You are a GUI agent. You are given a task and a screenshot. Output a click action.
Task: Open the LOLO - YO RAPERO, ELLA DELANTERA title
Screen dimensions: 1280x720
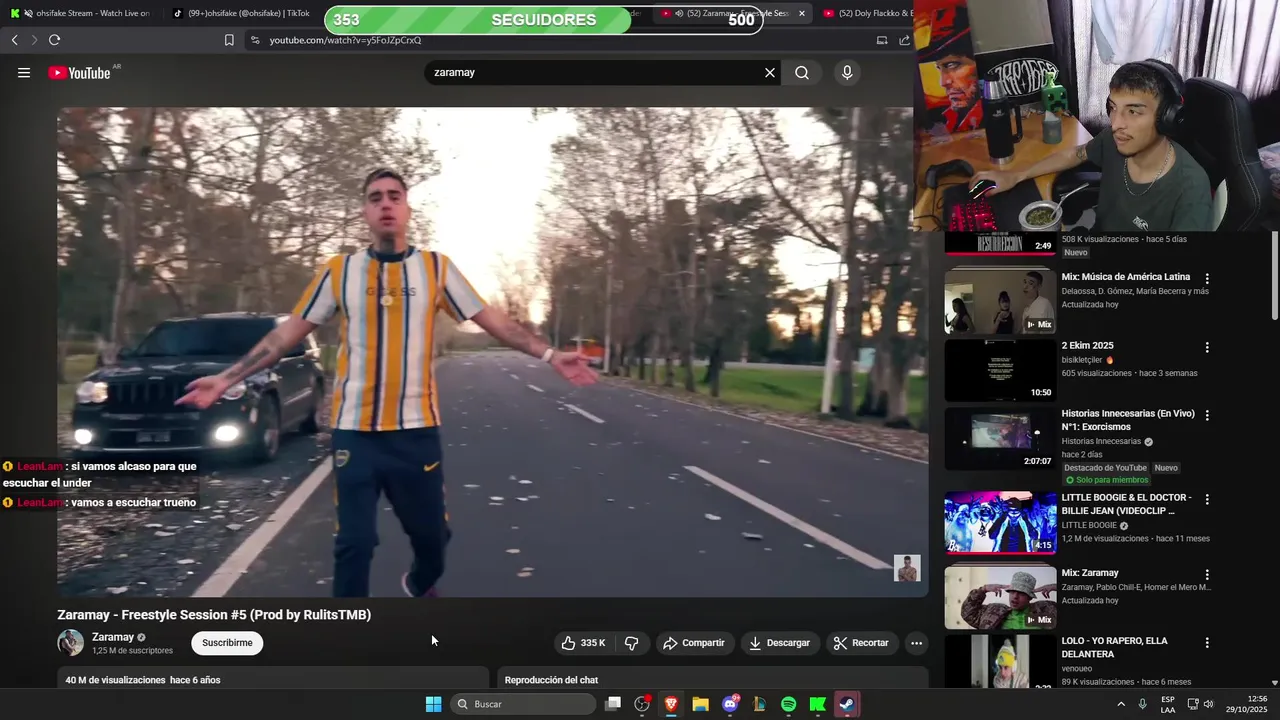pos(1115,647)
